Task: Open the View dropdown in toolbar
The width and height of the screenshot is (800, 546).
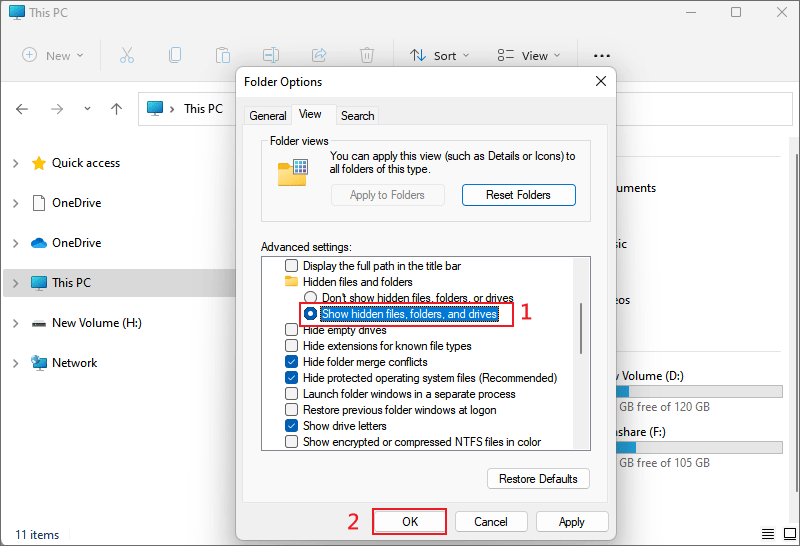Action: click(x=529, y=56)
